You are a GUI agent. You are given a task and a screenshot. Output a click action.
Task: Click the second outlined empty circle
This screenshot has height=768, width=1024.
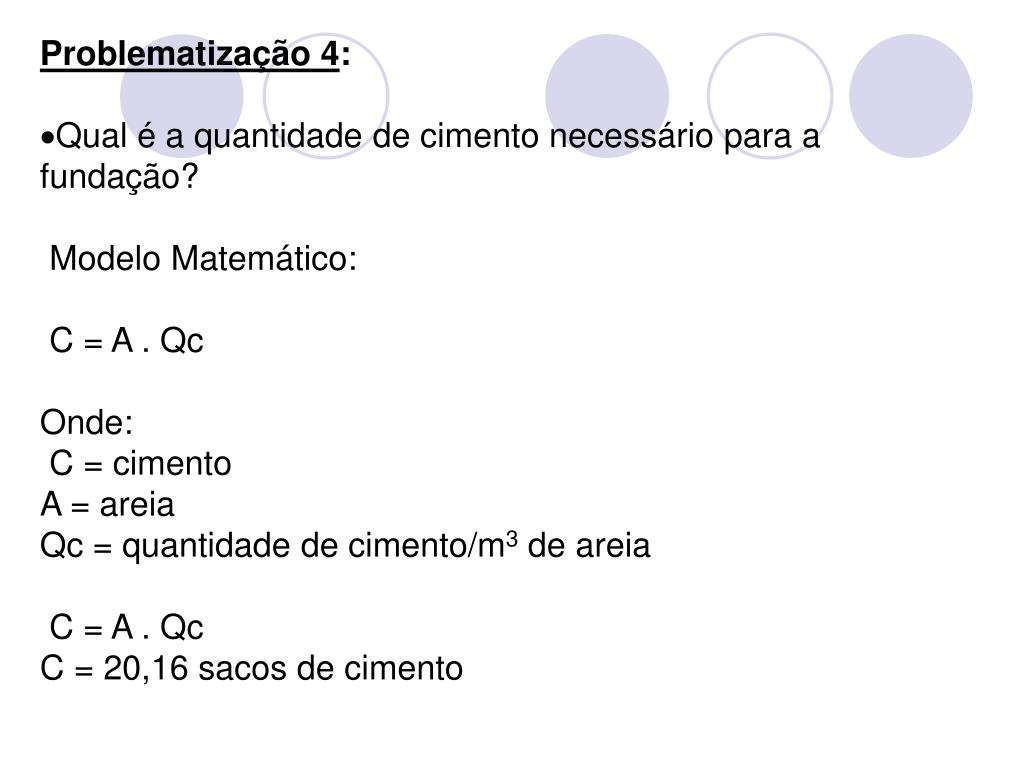click(770, 96)
